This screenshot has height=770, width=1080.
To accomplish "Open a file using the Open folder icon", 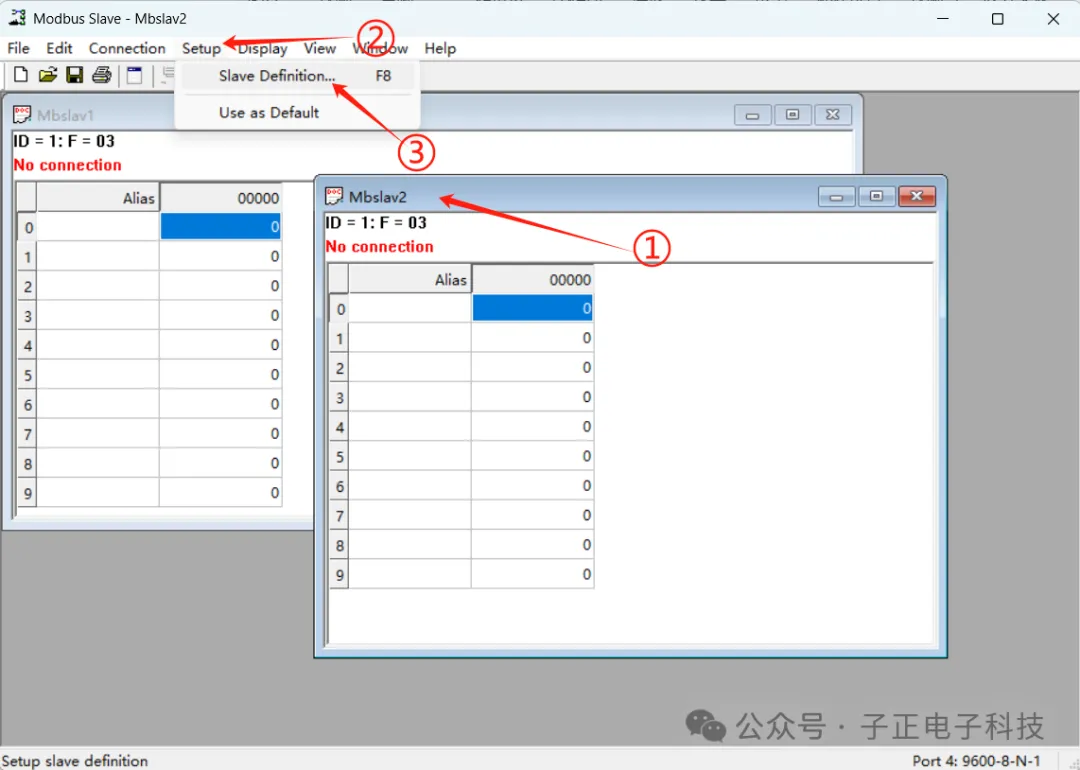I will pos(47,74).
